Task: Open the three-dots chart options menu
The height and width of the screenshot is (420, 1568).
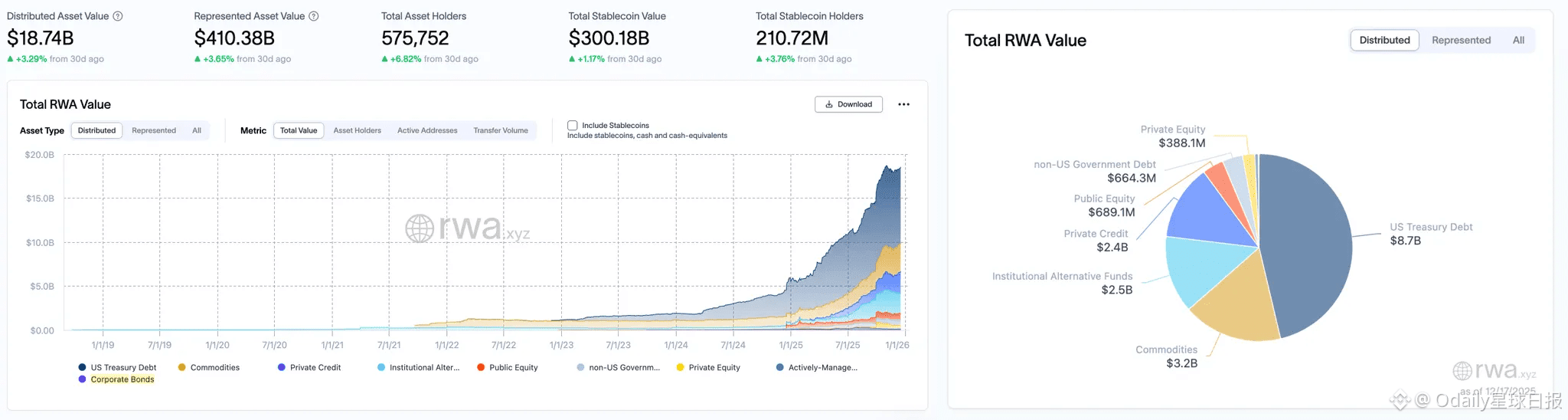Action: (903, 104)
